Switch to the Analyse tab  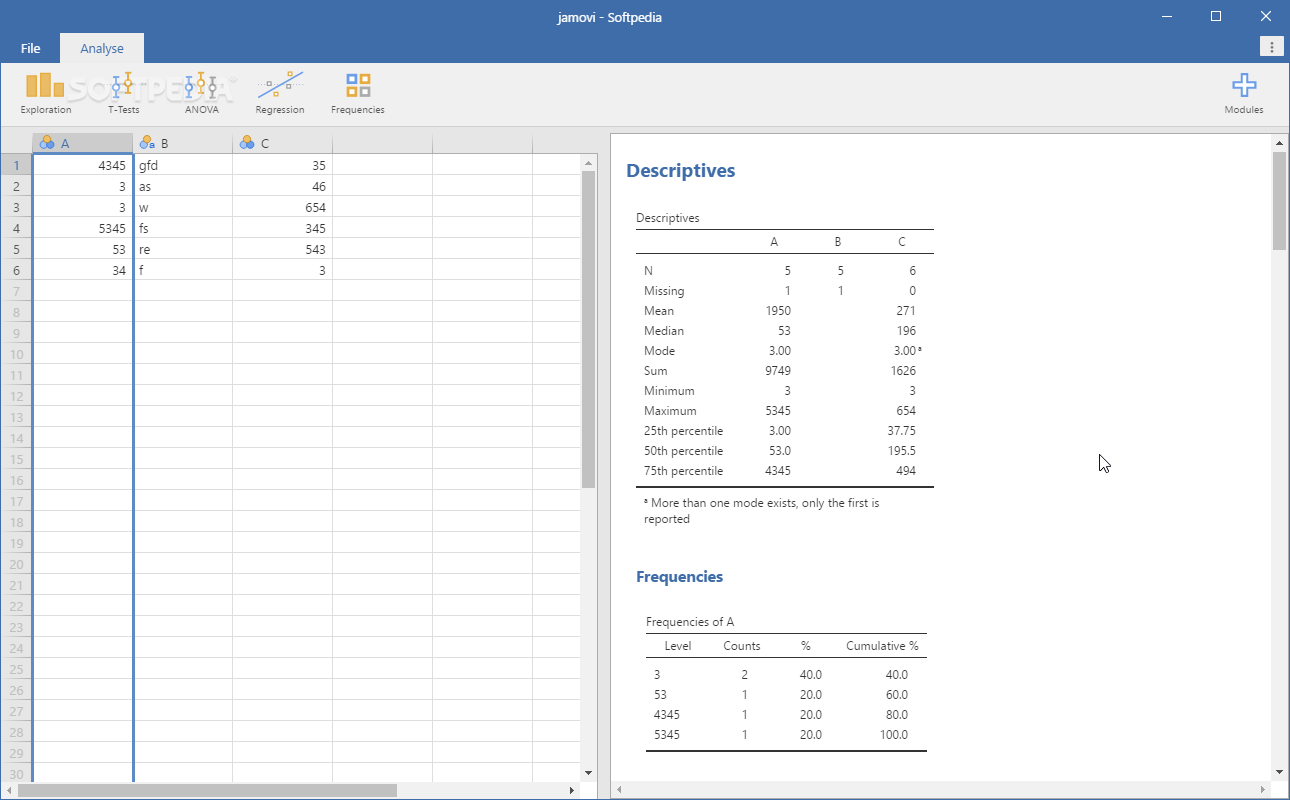coord(102,48)
